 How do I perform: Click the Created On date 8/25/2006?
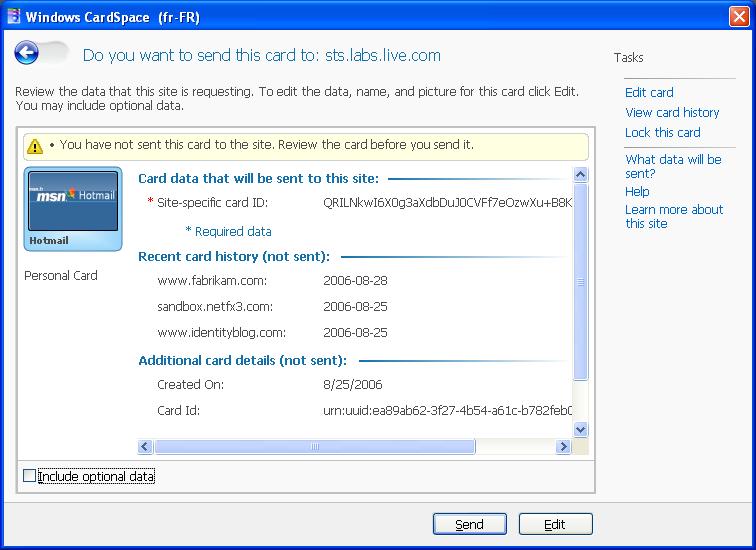click(352, 385)
